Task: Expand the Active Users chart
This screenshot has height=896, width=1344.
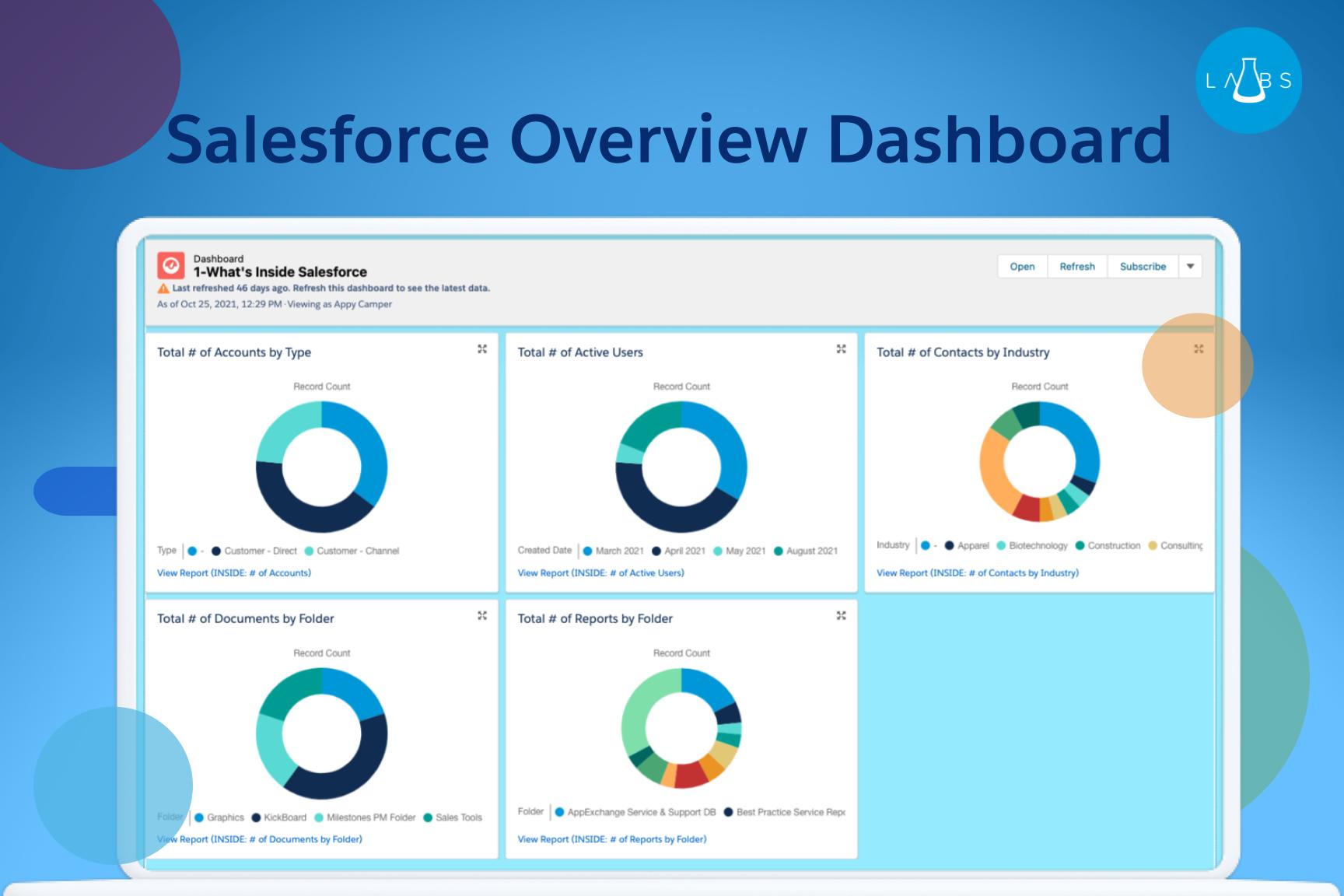Action: coord(841,349)
